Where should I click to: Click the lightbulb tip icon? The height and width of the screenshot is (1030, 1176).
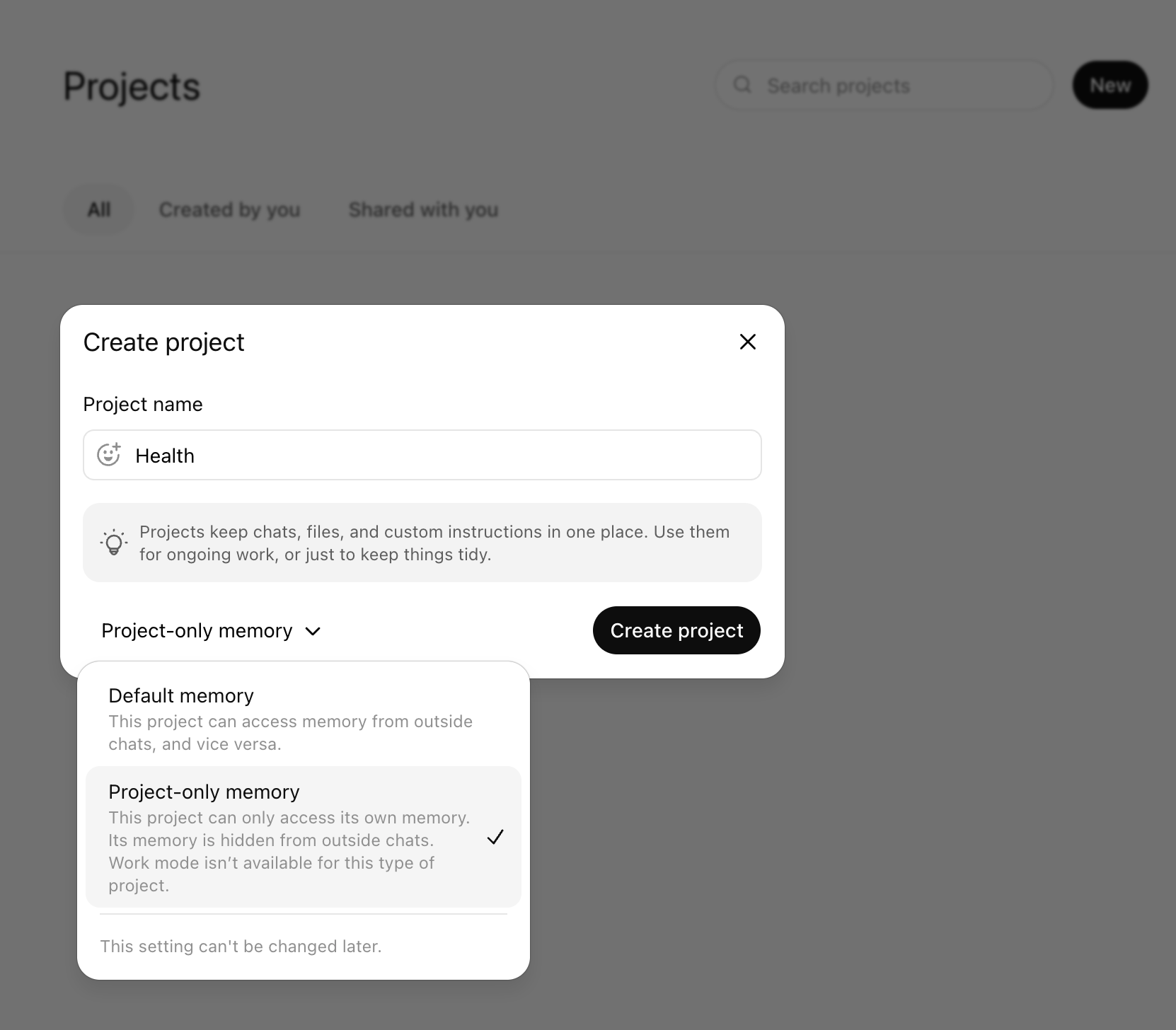coord(113,543)
